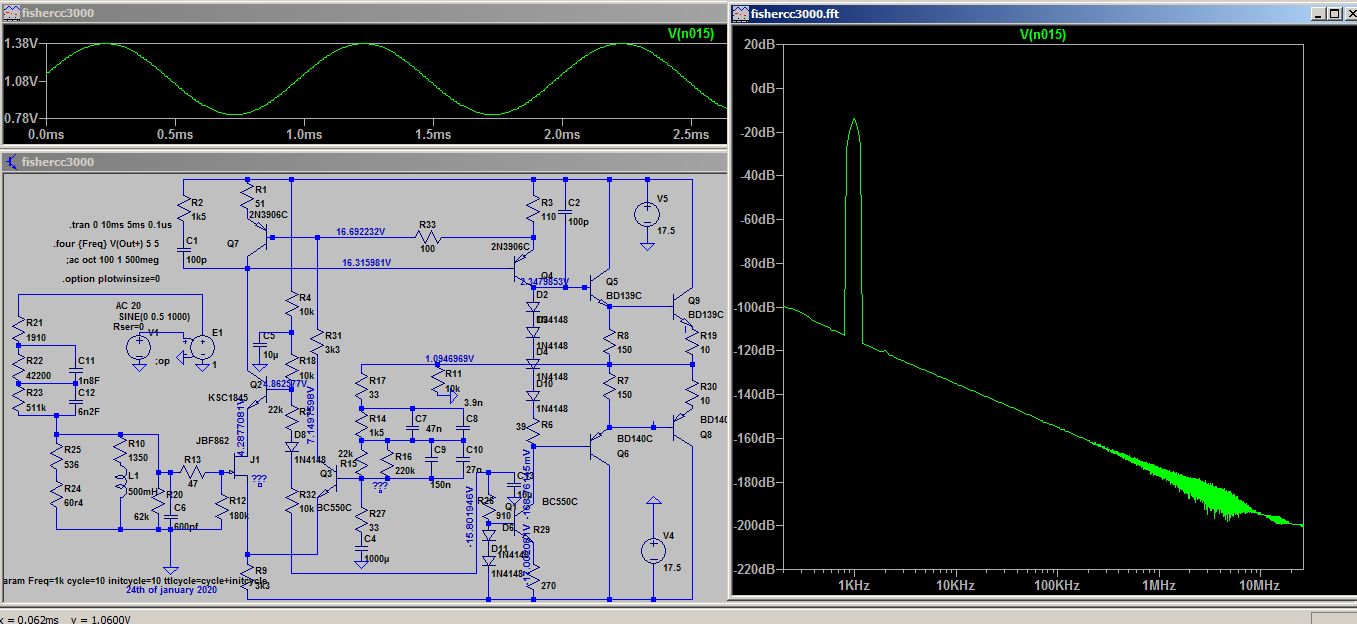Select the V5 voltage source symbol
The image size is (1357, 624).
(x=646, y=214)
